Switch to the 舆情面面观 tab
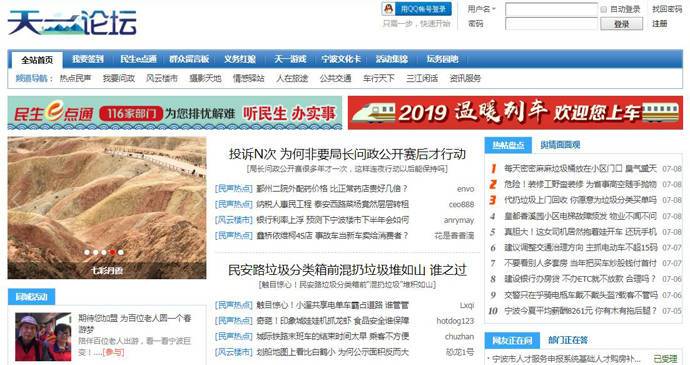Image resolution: width=690 pixels, height=365 pixels. [560, 145]
